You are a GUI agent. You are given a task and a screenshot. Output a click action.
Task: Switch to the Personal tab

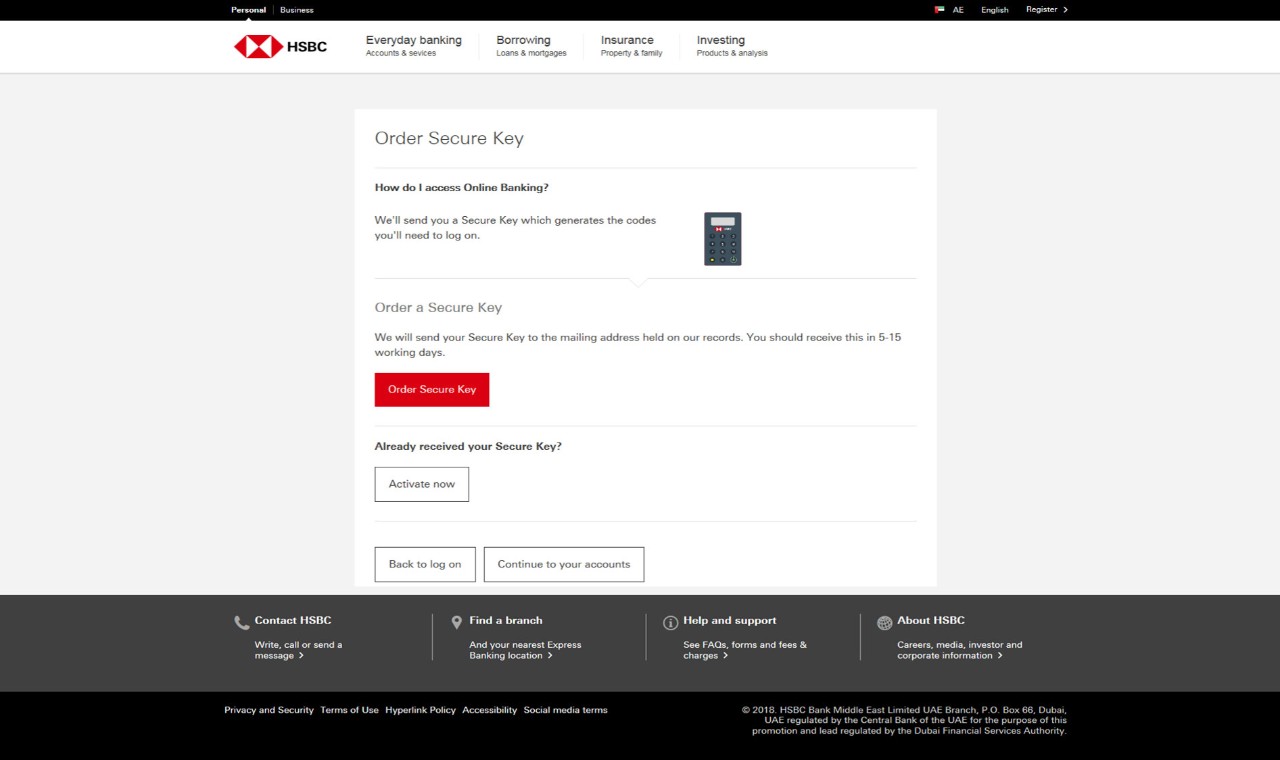click(x=248, y=10)
